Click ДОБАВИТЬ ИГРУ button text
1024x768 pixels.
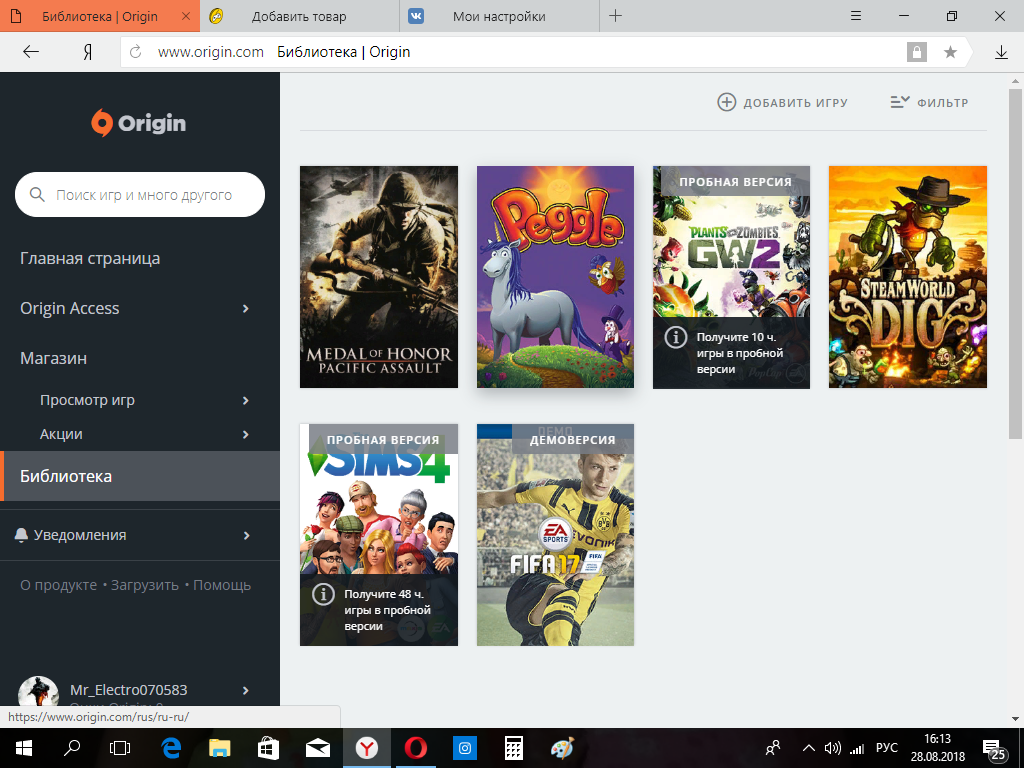[x=795, y=103]
